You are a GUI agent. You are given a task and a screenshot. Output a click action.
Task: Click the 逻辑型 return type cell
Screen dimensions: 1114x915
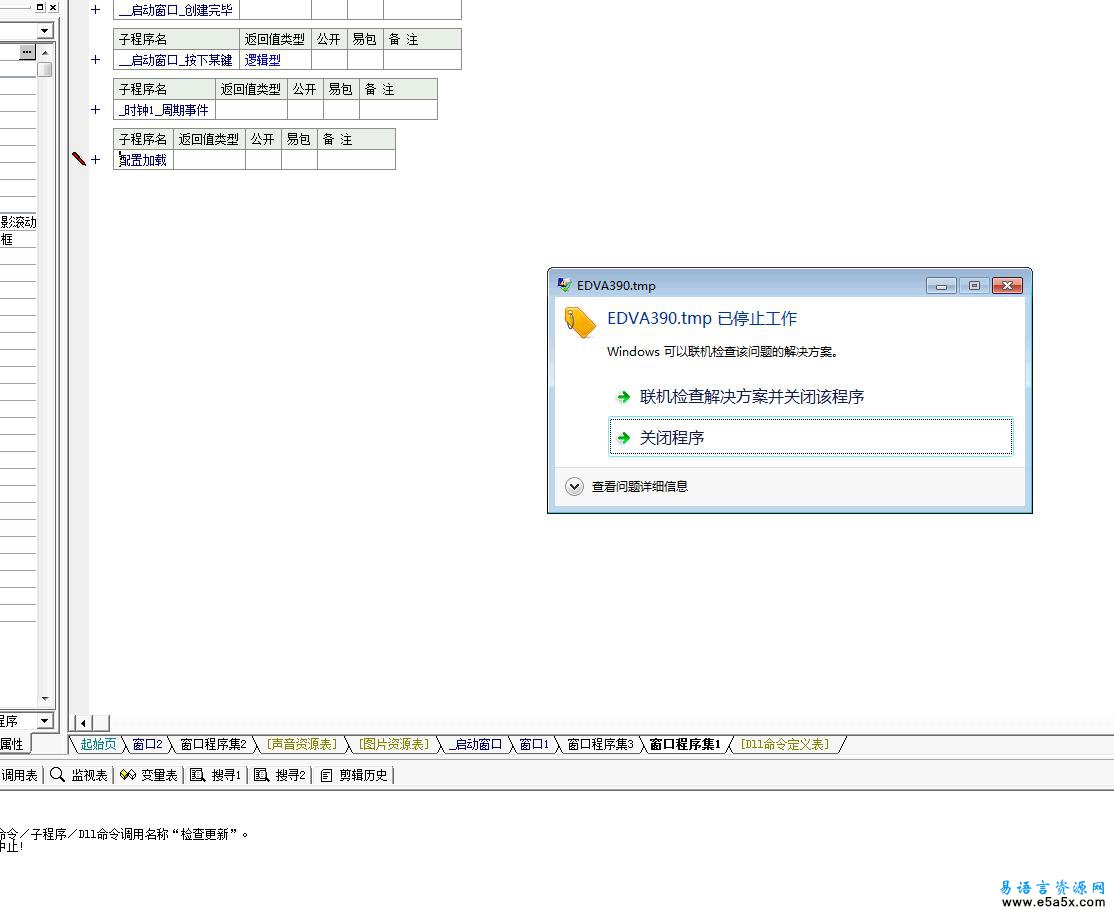click(x=275, y=60)
